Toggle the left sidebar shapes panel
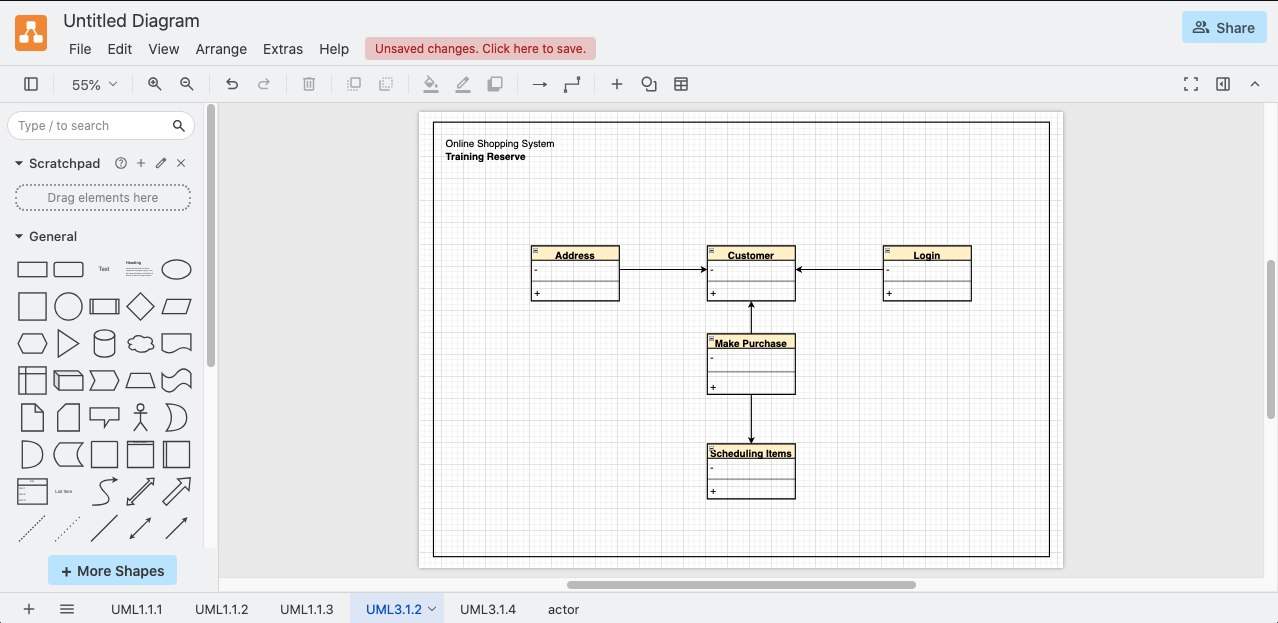1278x623 pixels. click(31, 85)
